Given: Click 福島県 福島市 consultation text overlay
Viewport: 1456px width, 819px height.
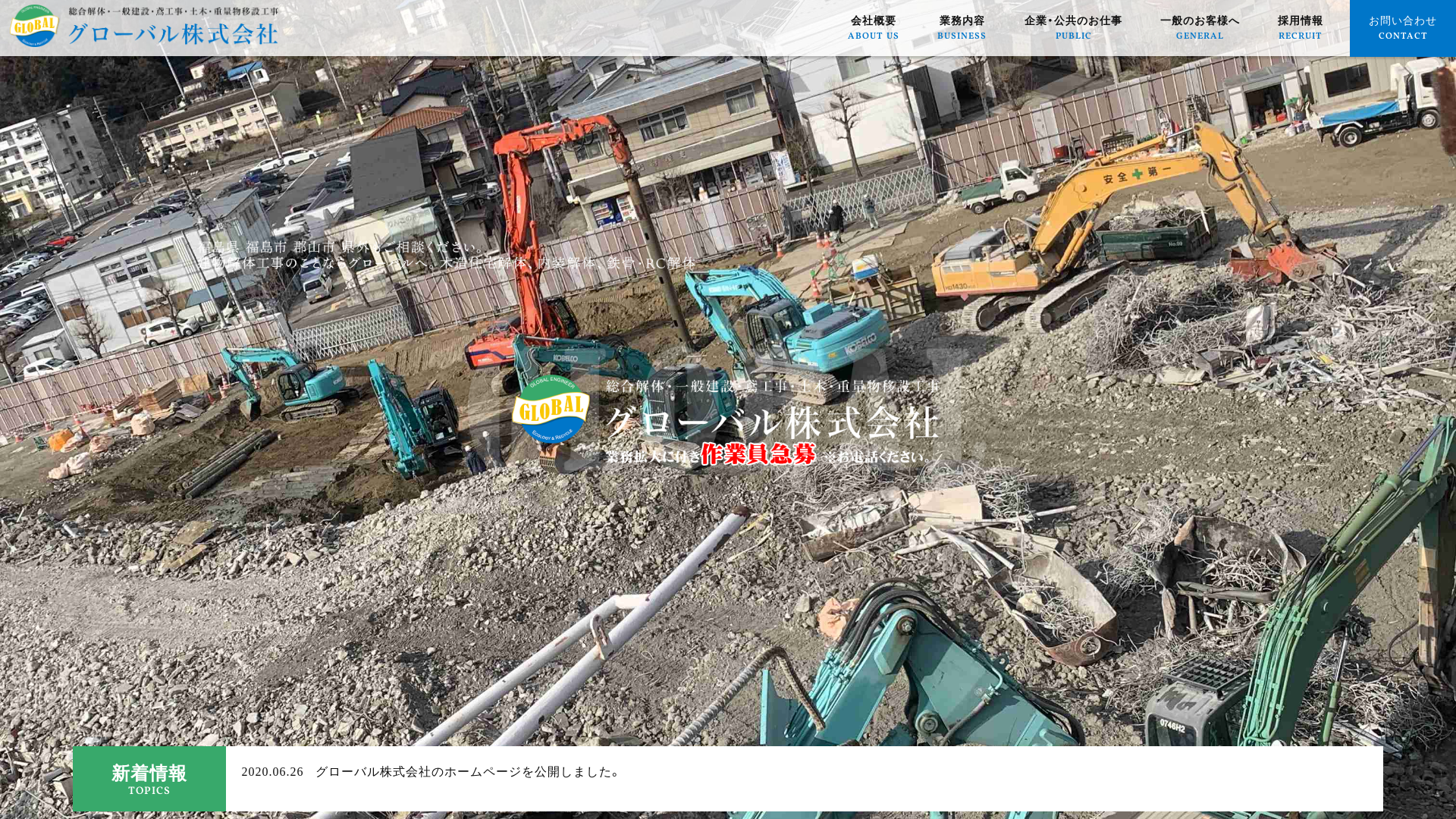Looking at the screenshot, I should (340, 247).
